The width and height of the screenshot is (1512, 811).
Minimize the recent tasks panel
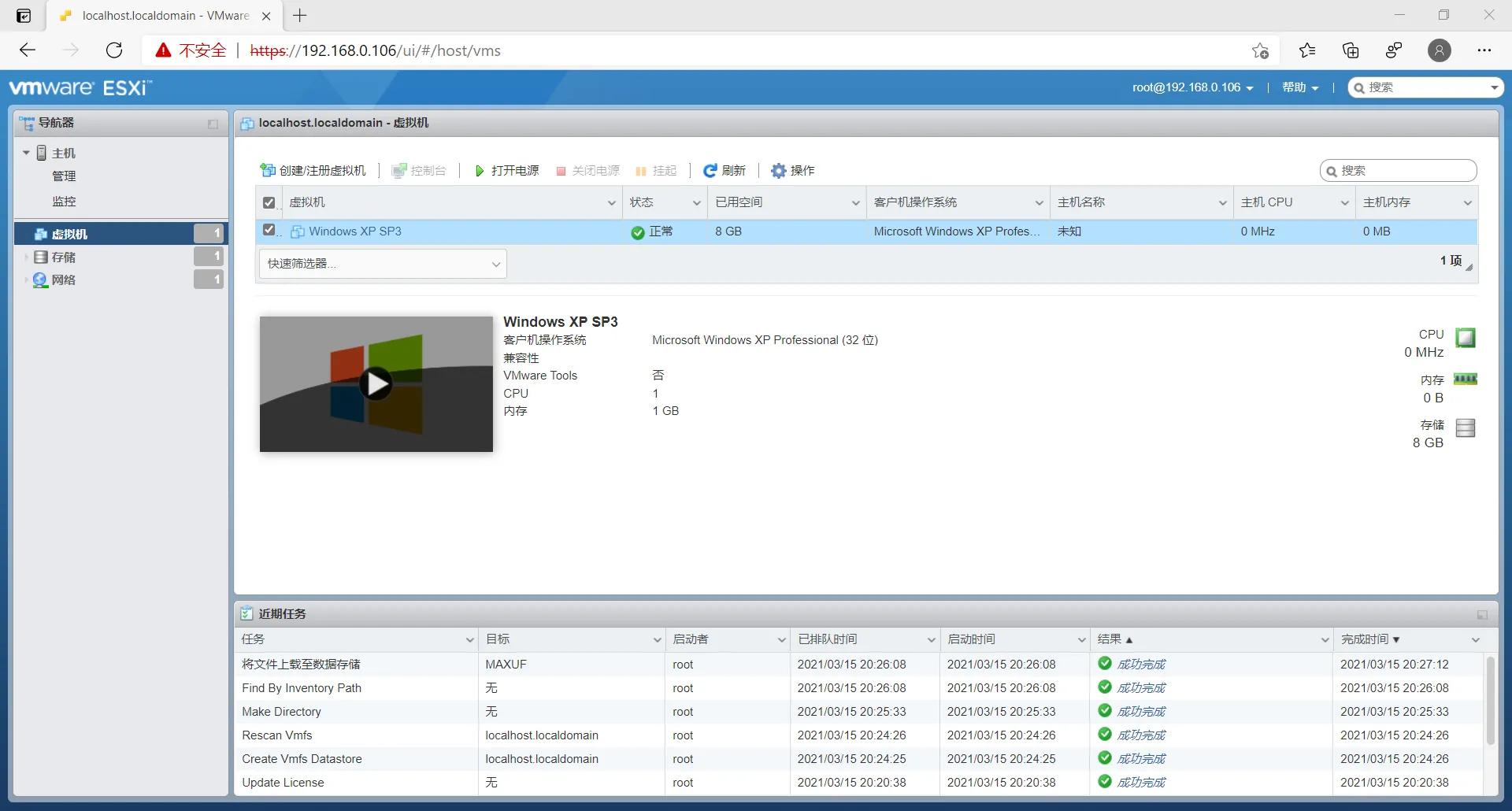[1482, 614]
